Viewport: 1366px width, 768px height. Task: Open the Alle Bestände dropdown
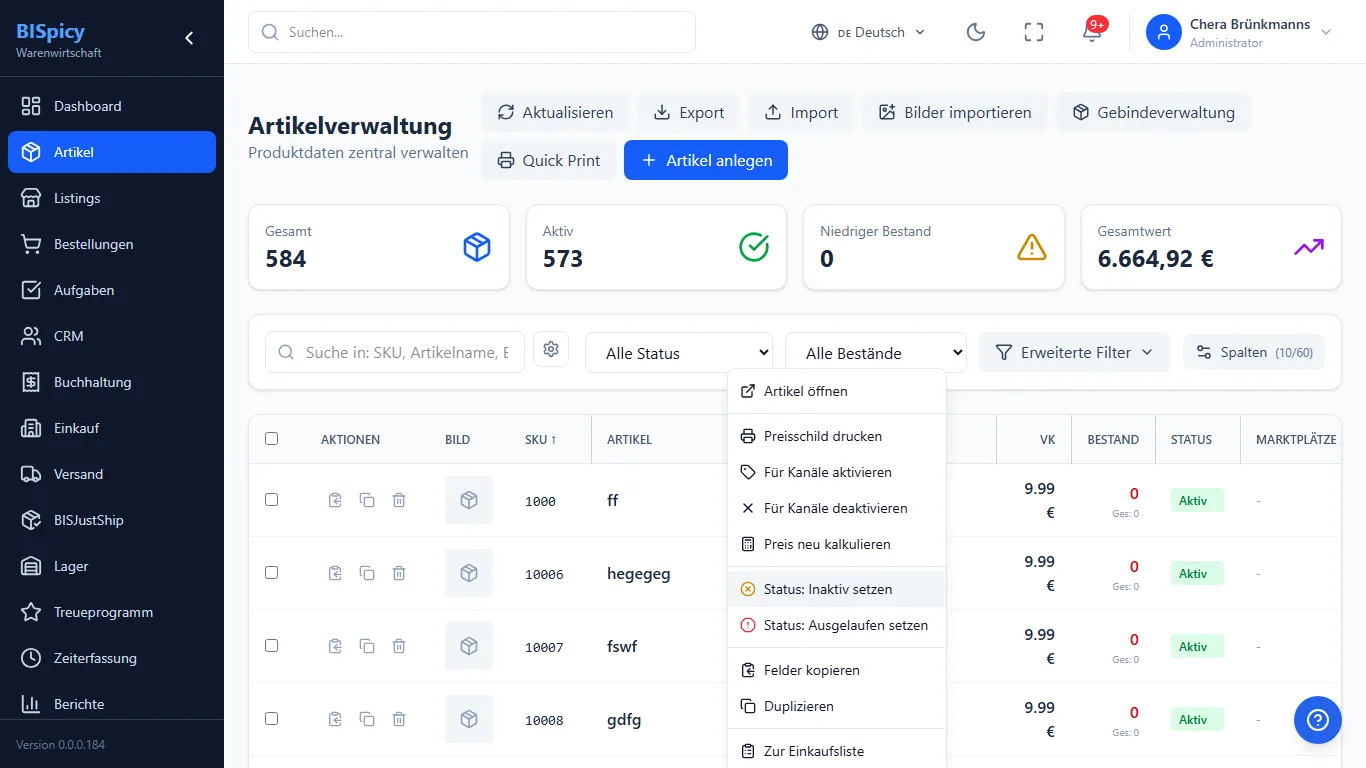(876, 353)
